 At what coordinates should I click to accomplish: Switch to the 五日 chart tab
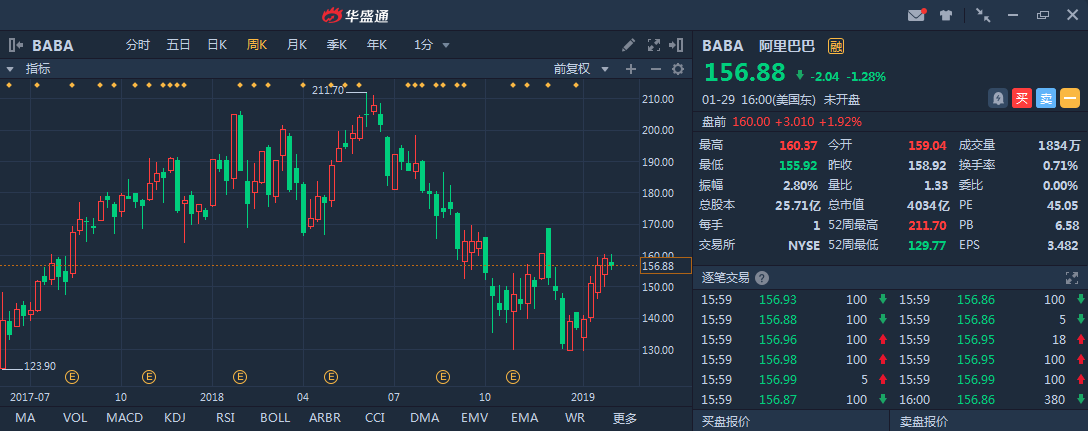(178, 45)
